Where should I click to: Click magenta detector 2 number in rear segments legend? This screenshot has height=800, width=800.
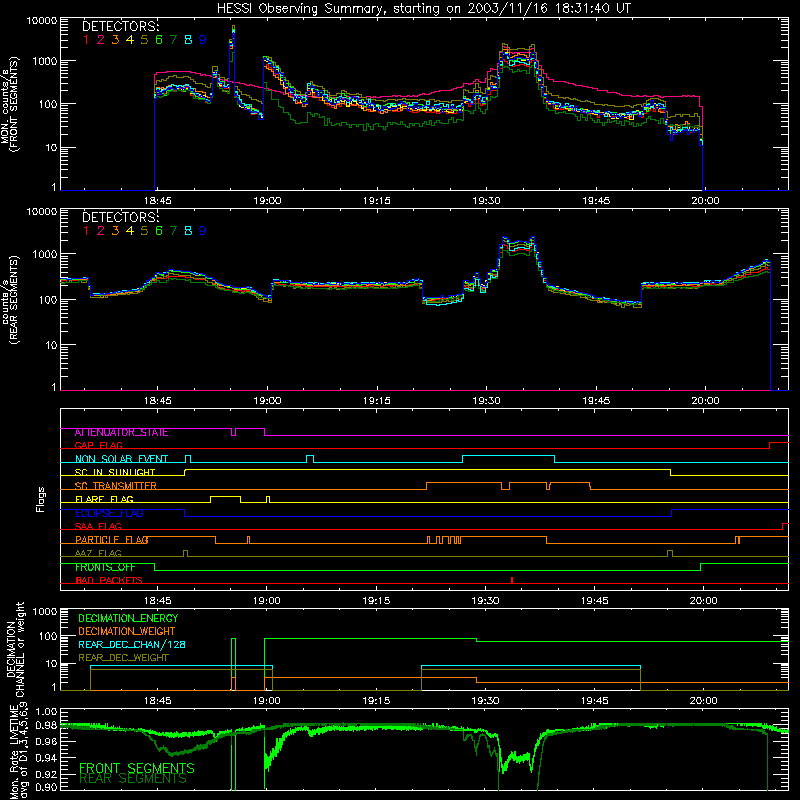[101, 231]
